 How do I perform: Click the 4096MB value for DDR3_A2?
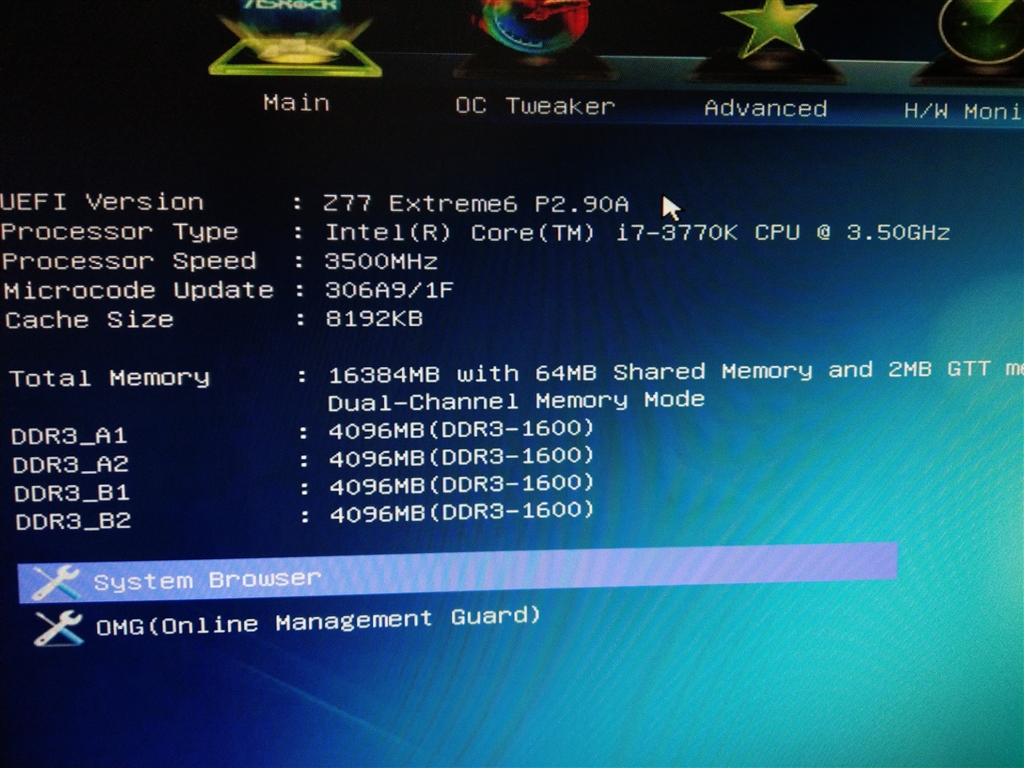pyautogui.click(x=461, y=457)
